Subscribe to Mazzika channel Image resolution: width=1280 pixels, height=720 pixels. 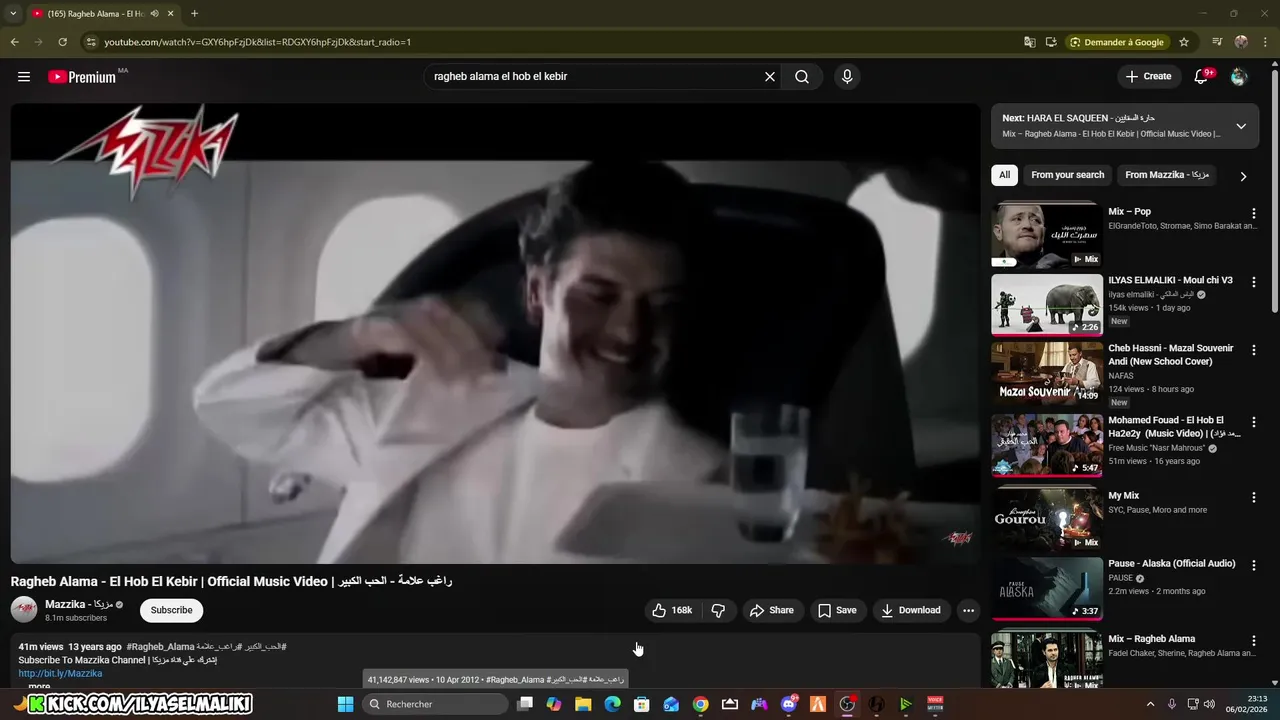pos(172,610)
